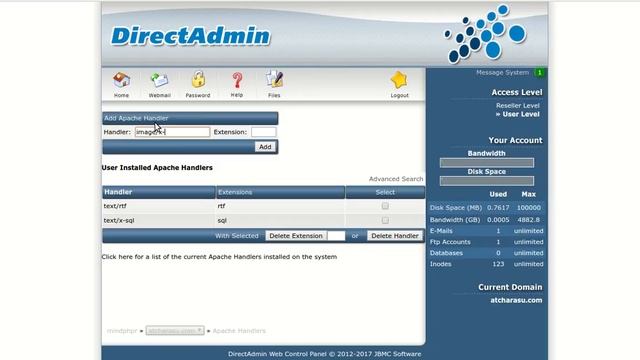Click the Delete Extension button
This screenshot has height=360, width=640.
pyautogui.click(x=296, y=236)
